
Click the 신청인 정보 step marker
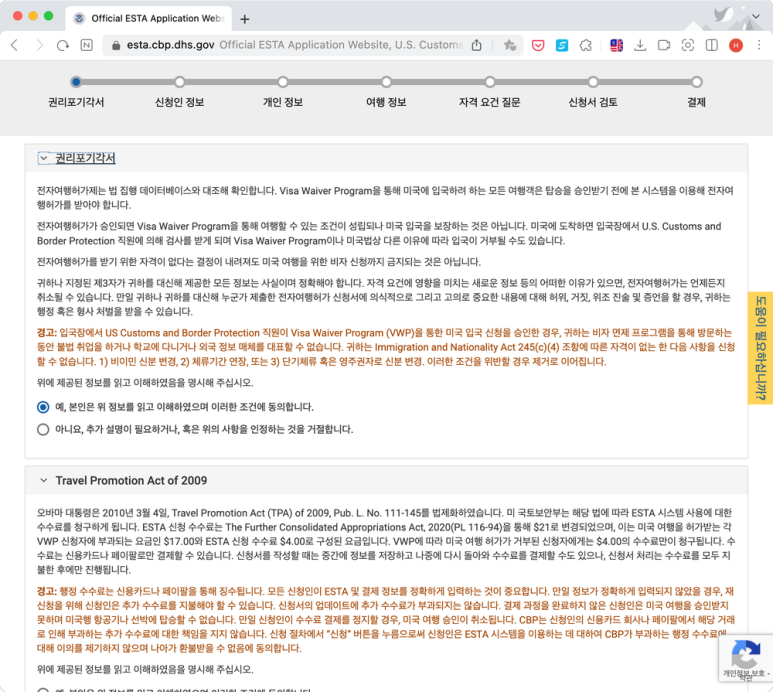(179, 82)
